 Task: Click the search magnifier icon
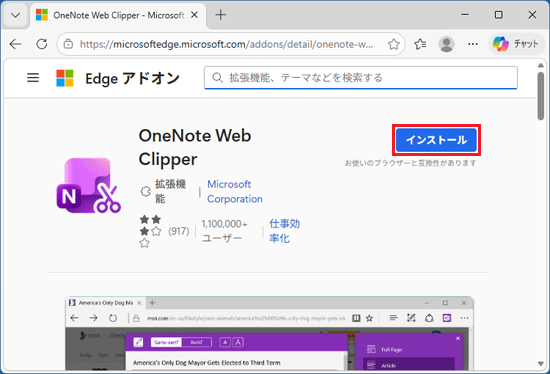pos(217,78)
